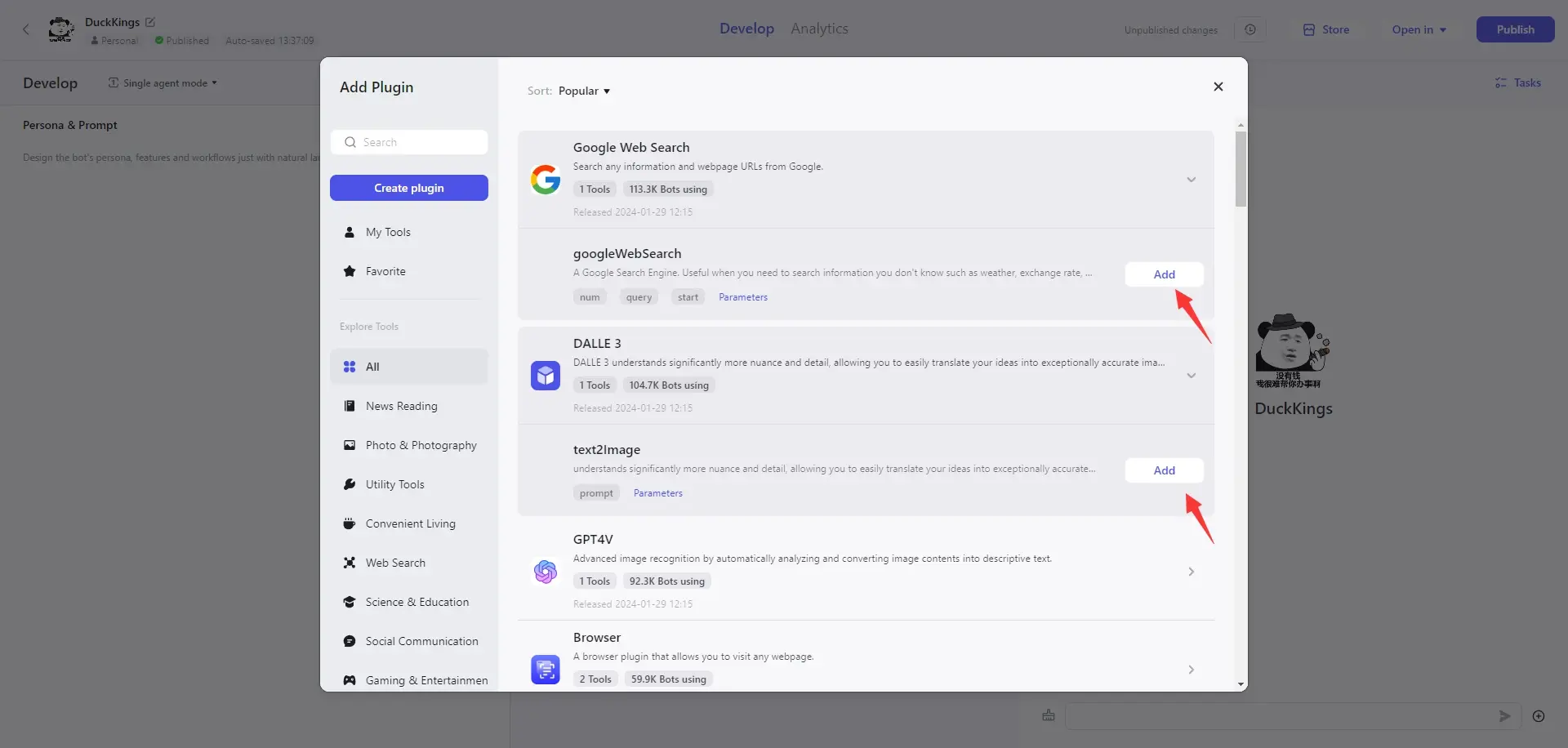Click the Science & Education cap icon
Image resolution: width=1568 pixels, height=748 pixels.
point(350,602)
